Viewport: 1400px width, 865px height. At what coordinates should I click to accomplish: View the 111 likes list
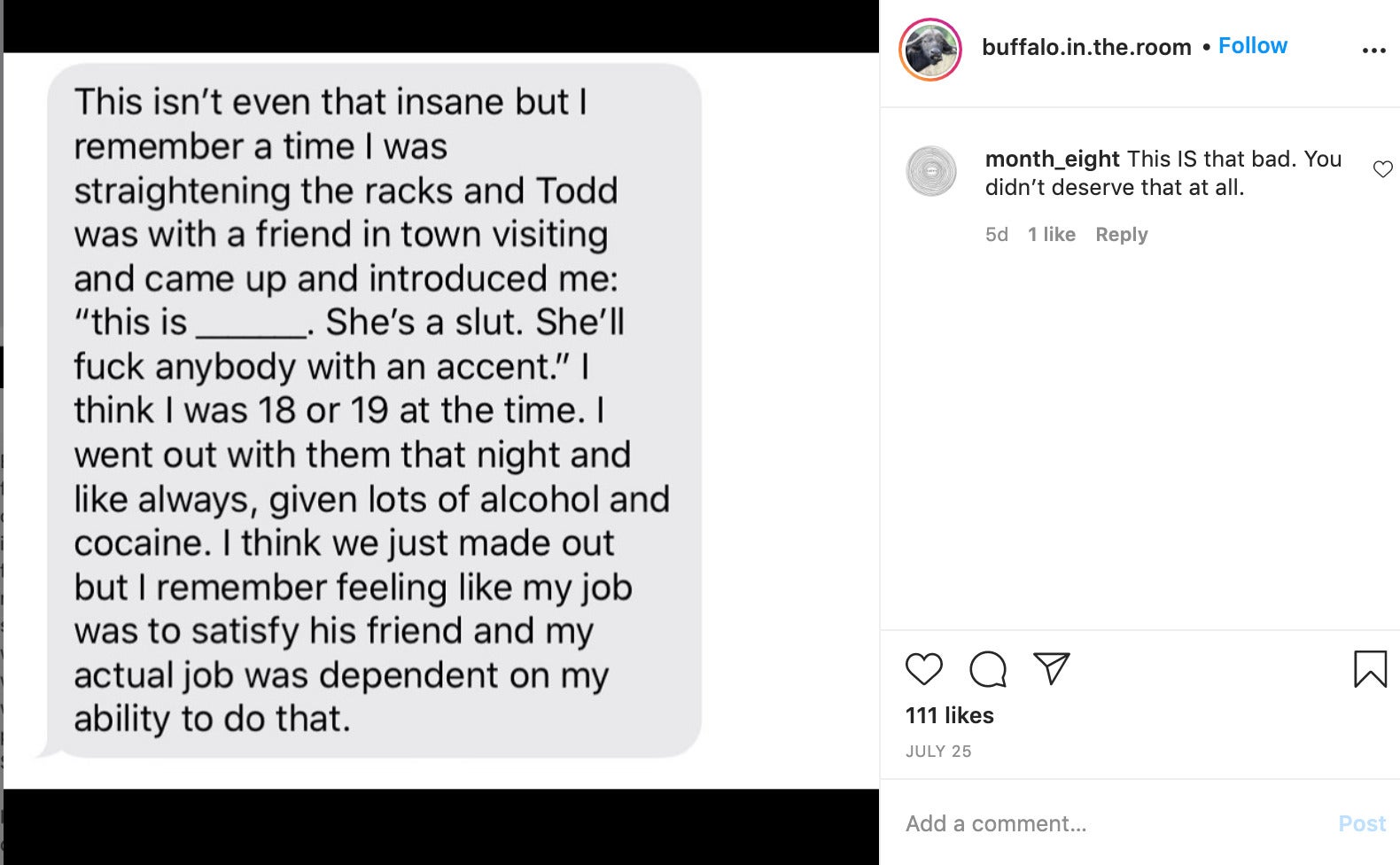click(x=949, y=715)
